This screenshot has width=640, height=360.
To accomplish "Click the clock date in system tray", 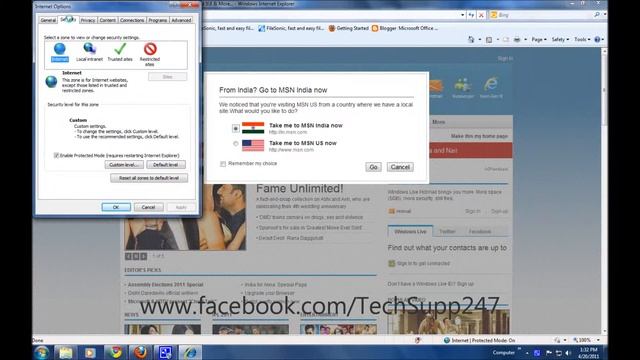I will (x=588, y=353).
